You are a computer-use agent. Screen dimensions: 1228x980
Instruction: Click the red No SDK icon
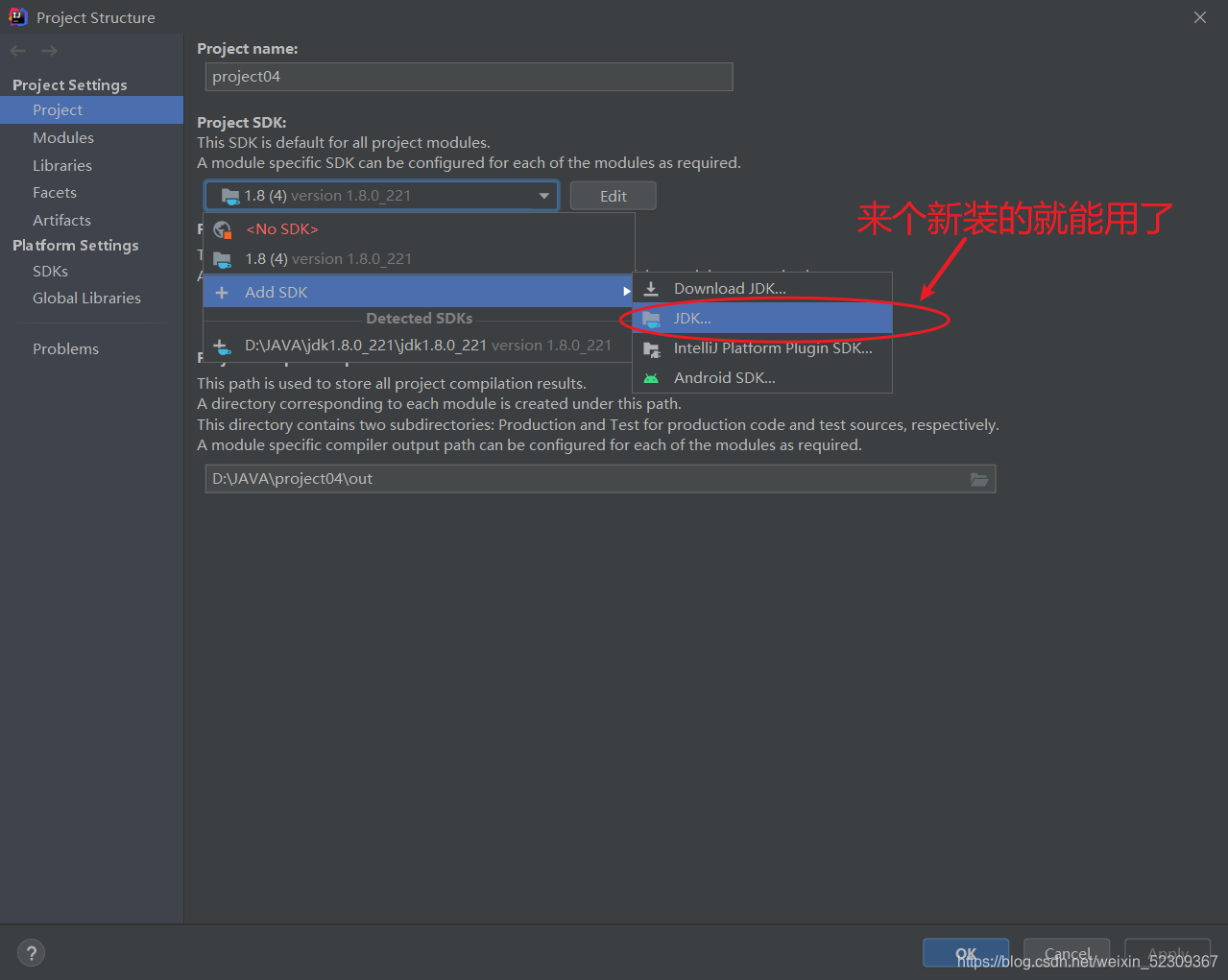click(222, 228)
